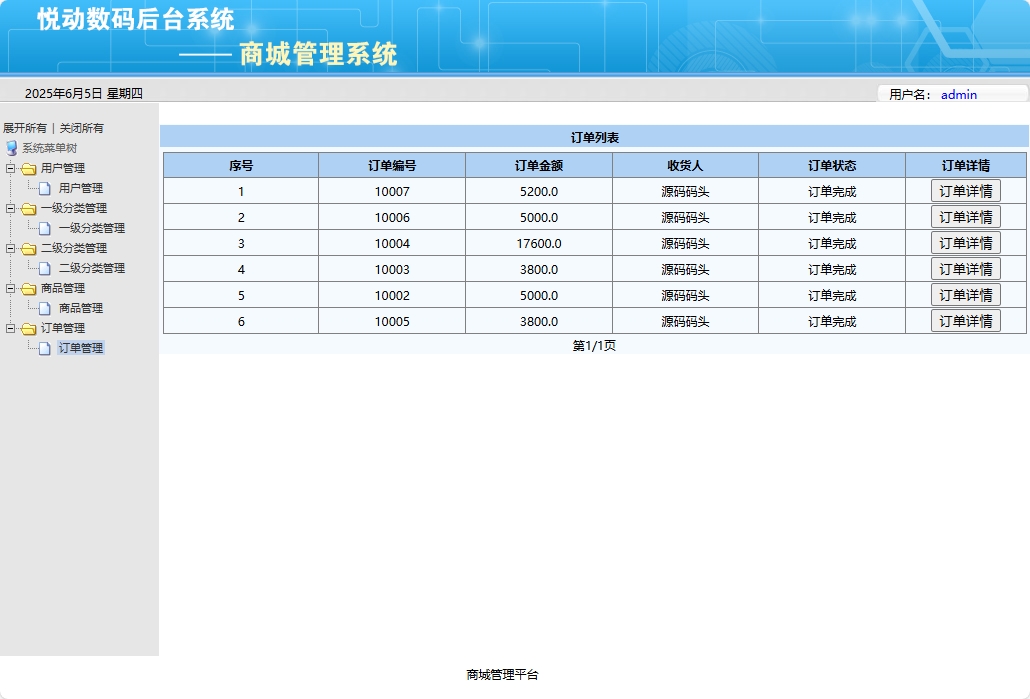The height and width of the screenshot is (699, 1030).
Task: Click the admin username link
Action: pyautogui.click(x=958, y=95)
